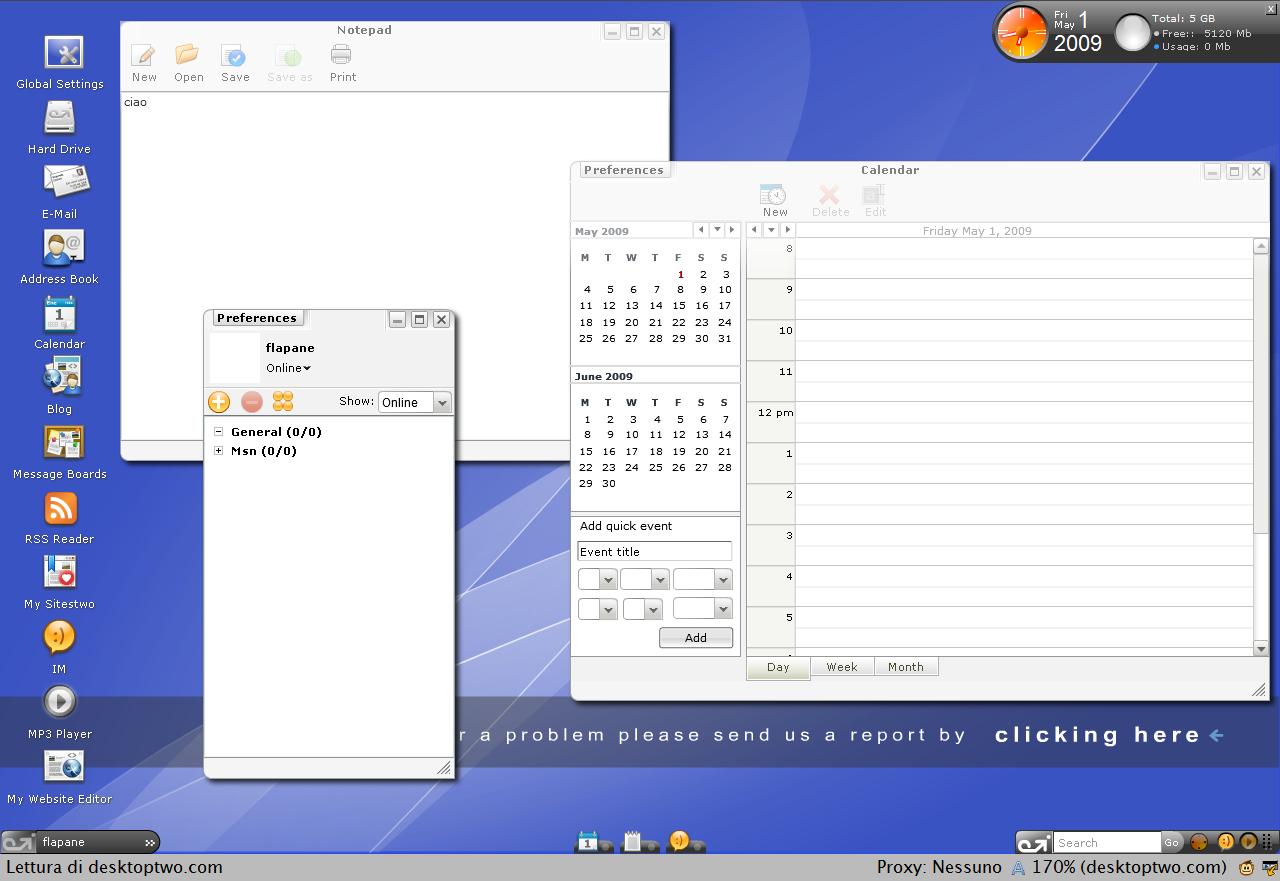Click the 12 pm time slot
This screenshot has width=1280, height=881.
(x=1024, y=422)
